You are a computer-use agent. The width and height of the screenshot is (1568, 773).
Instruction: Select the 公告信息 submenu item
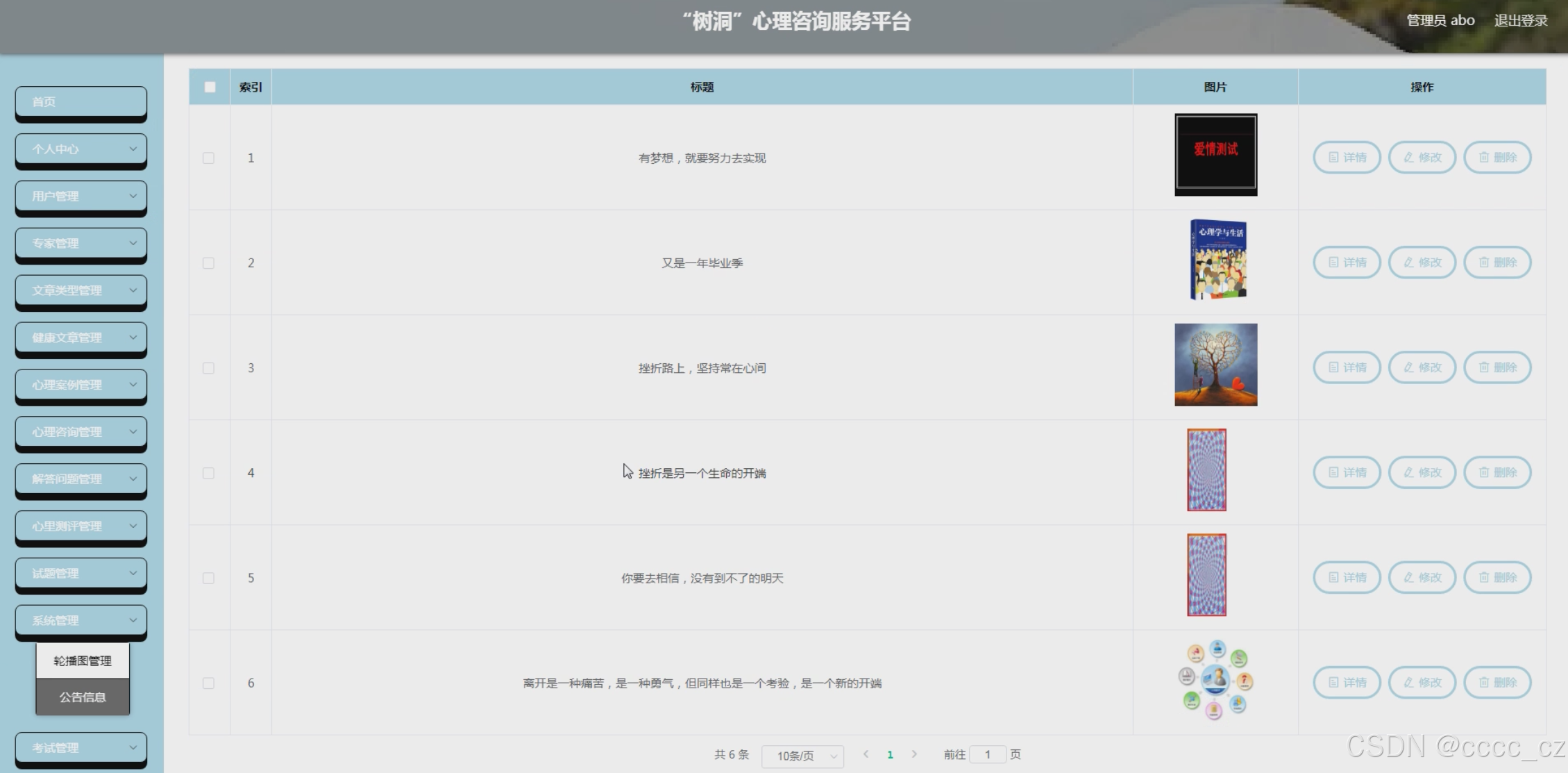pyautogui.click(x=83, y=697)
